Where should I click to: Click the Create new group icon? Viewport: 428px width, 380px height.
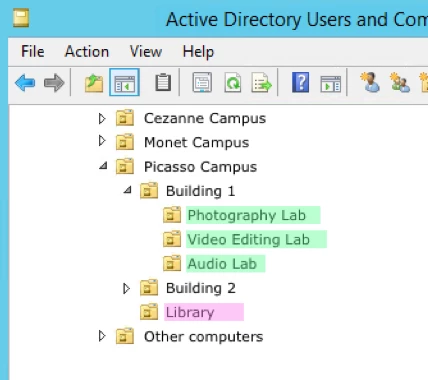(x=400, y=82)
